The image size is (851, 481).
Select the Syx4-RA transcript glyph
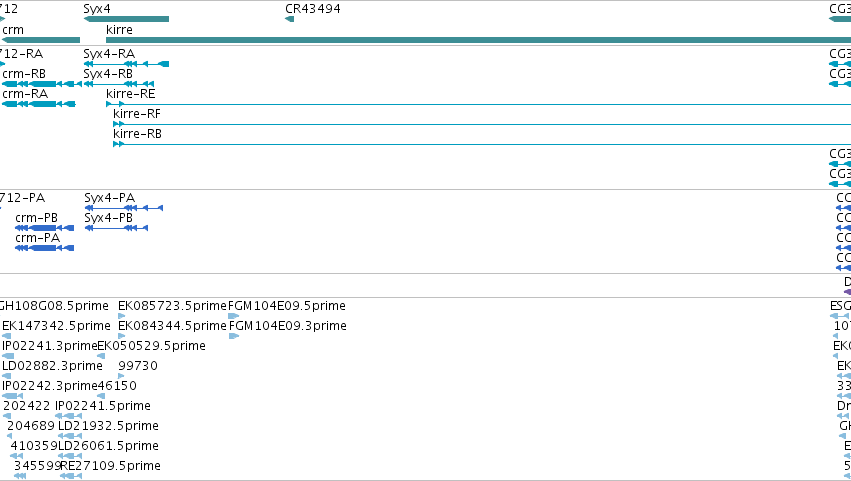[126, 64]
